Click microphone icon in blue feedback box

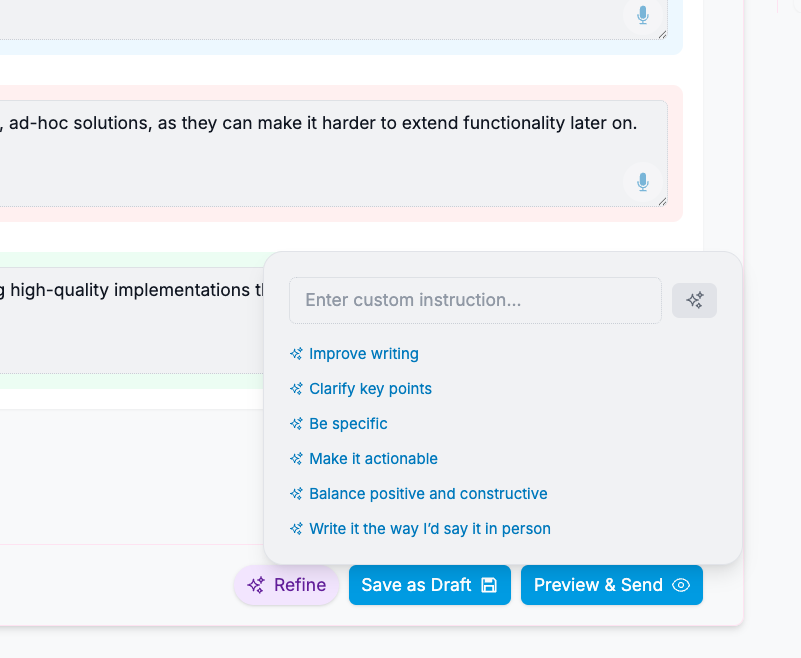point(643,15)
